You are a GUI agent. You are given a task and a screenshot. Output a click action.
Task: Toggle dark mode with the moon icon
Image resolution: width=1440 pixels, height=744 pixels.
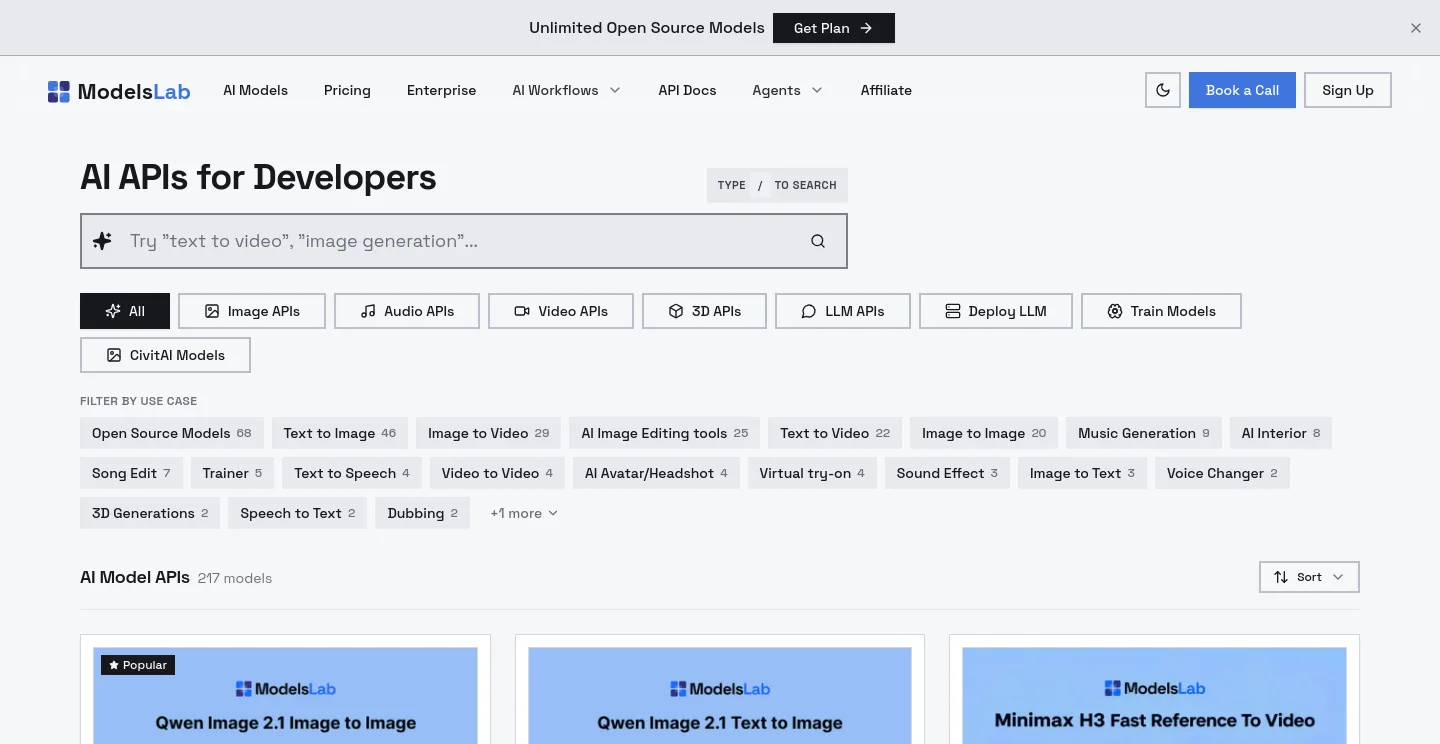[1163, 90]
